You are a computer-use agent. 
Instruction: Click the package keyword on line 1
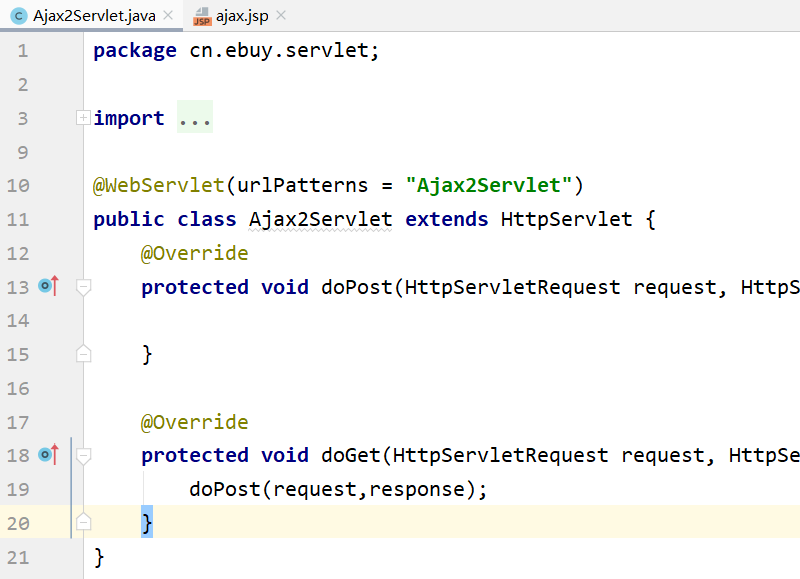tap(135, 52)
